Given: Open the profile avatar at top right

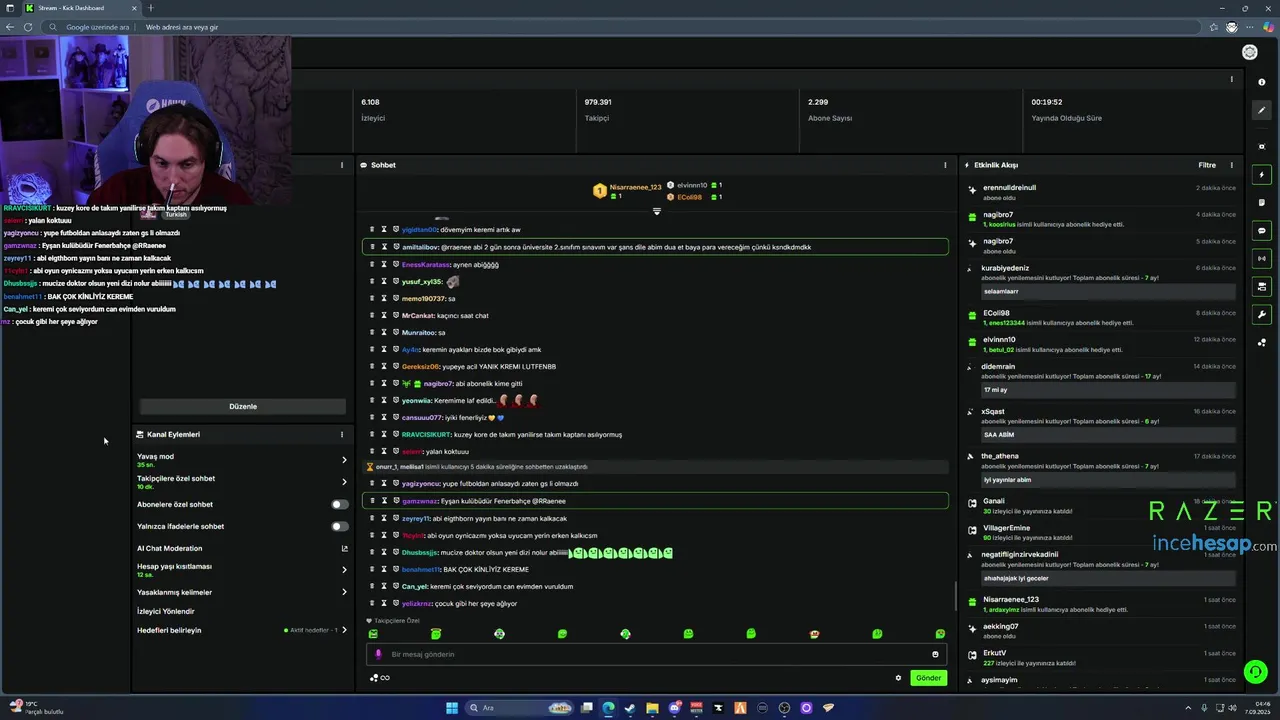Looking at the screenshot, I should 1250,52.
